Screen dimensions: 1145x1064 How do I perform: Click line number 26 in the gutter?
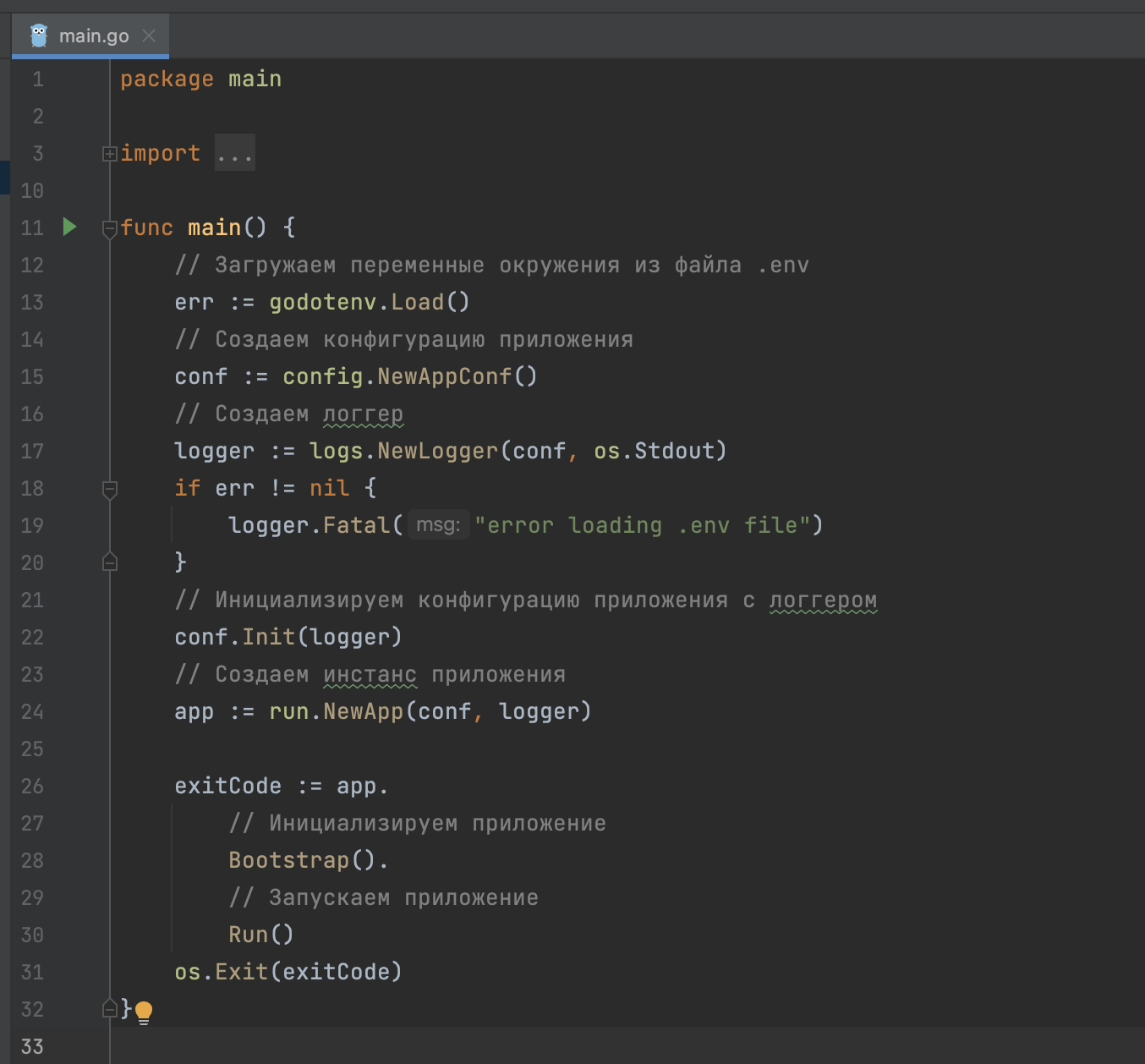click(x=32, y=787)
